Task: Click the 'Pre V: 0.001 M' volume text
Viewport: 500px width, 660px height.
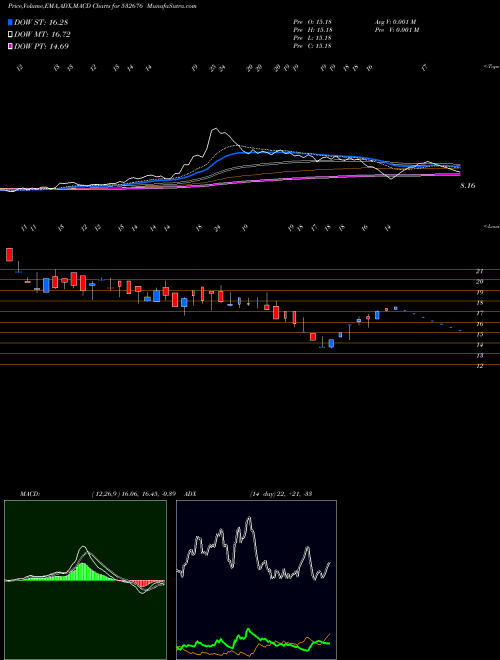Action: [x=396, y=30]
